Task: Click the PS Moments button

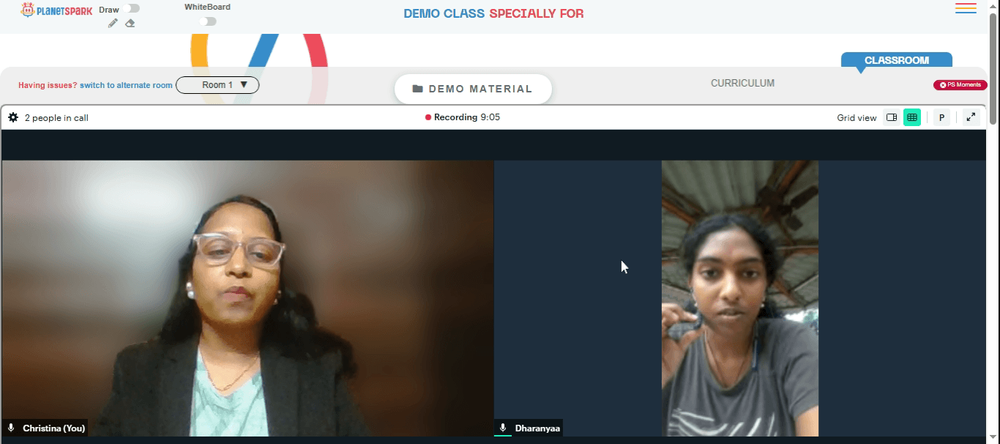Action: tap(960, 85)
